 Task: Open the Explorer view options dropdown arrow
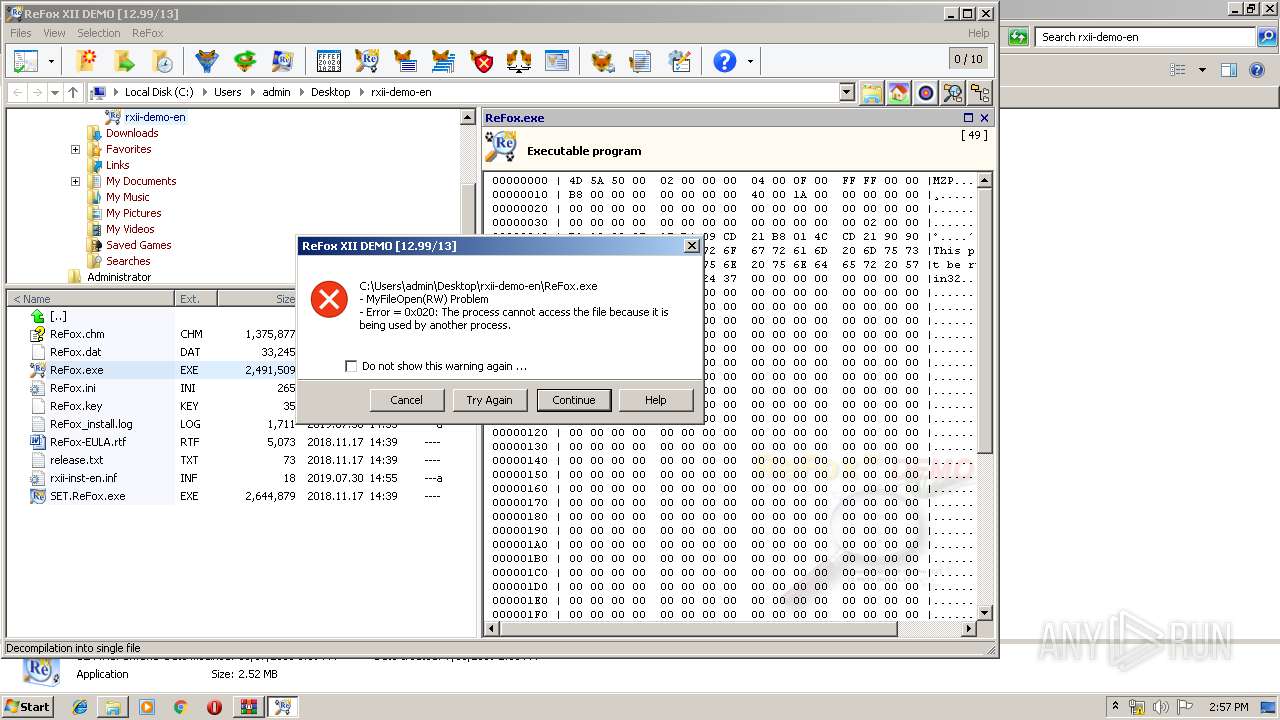pos(1202,70)
